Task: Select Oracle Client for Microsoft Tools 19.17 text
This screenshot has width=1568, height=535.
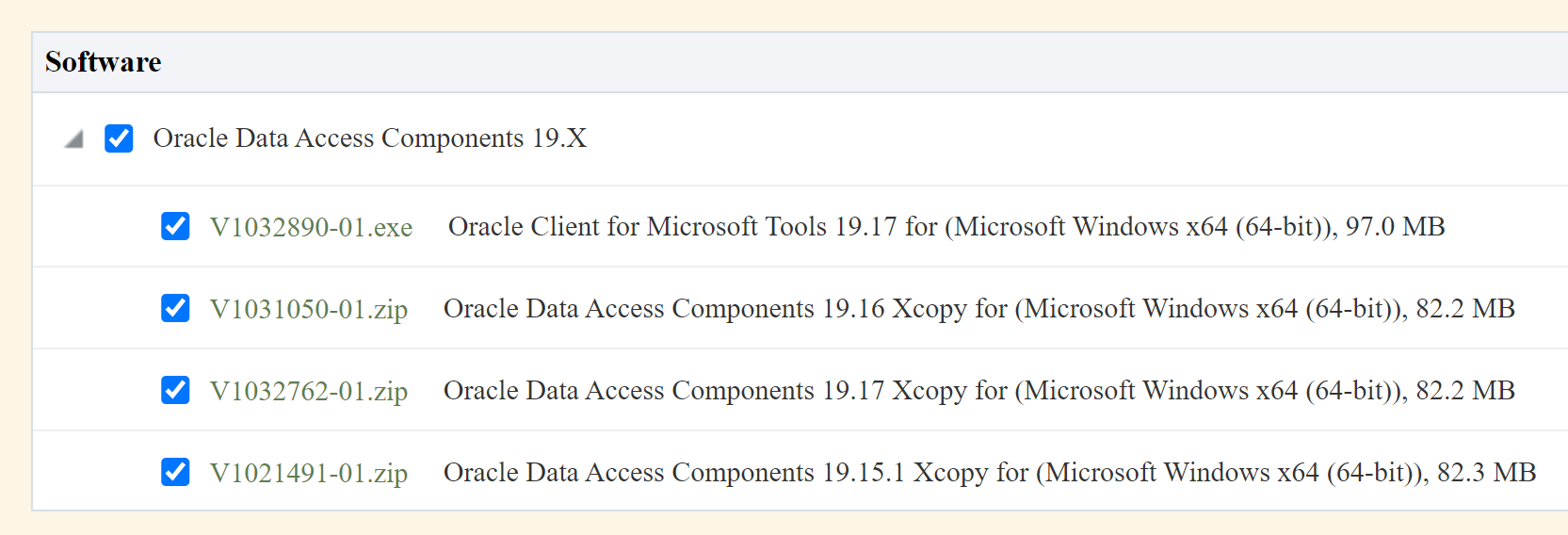Action: [x=672, y=227]
